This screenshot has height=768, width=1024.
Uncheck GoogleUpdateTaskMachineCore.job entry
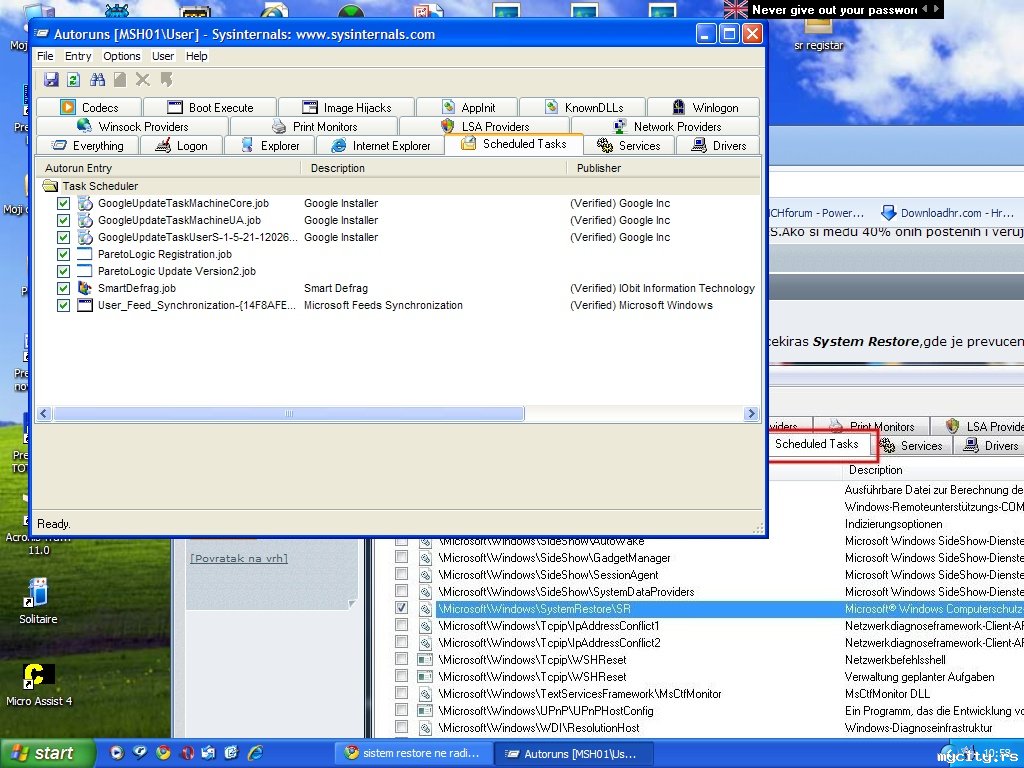point(63,203)
